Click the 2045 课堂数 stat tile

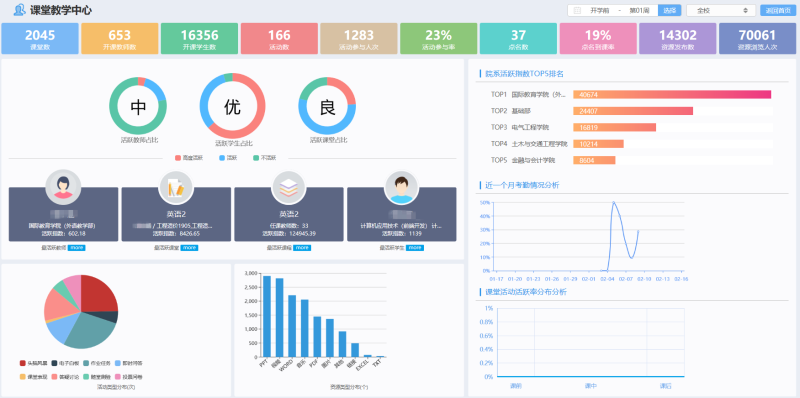point(40,38)
